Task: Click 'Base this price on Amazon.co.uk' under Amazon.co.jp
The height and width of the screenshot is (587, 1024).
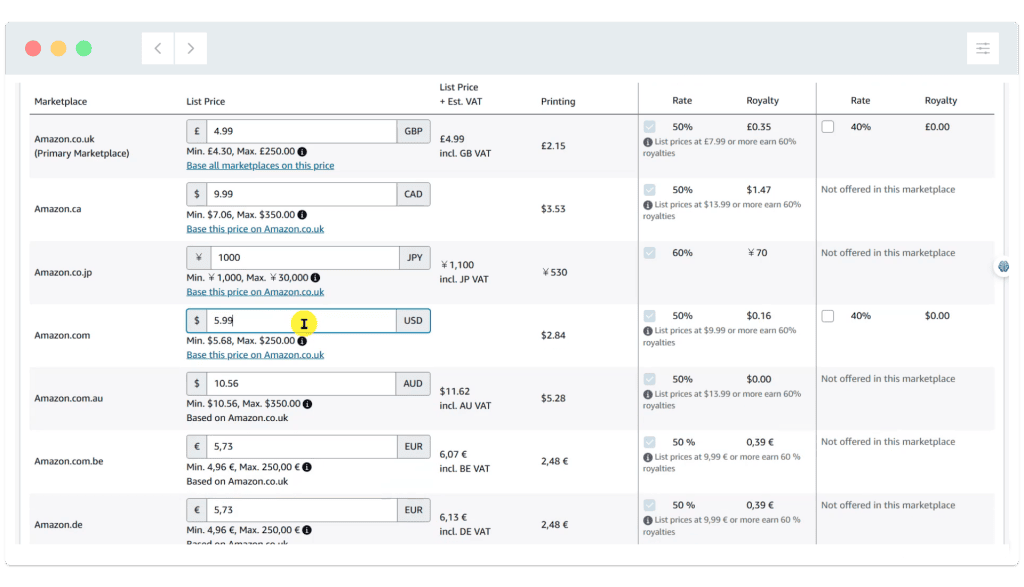Action: 255,292
